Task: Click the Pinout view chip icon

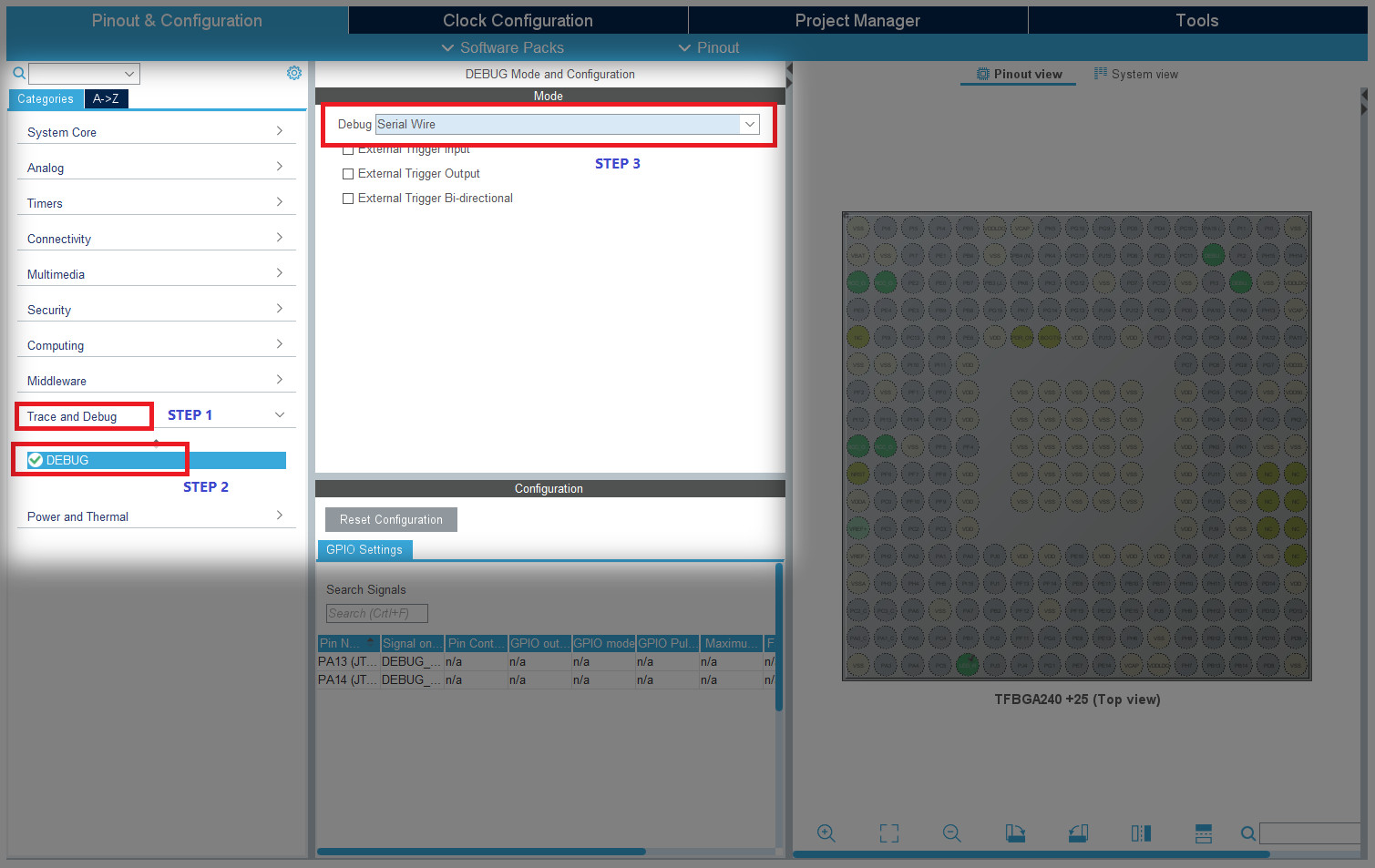Action: [x=983, y=74]
